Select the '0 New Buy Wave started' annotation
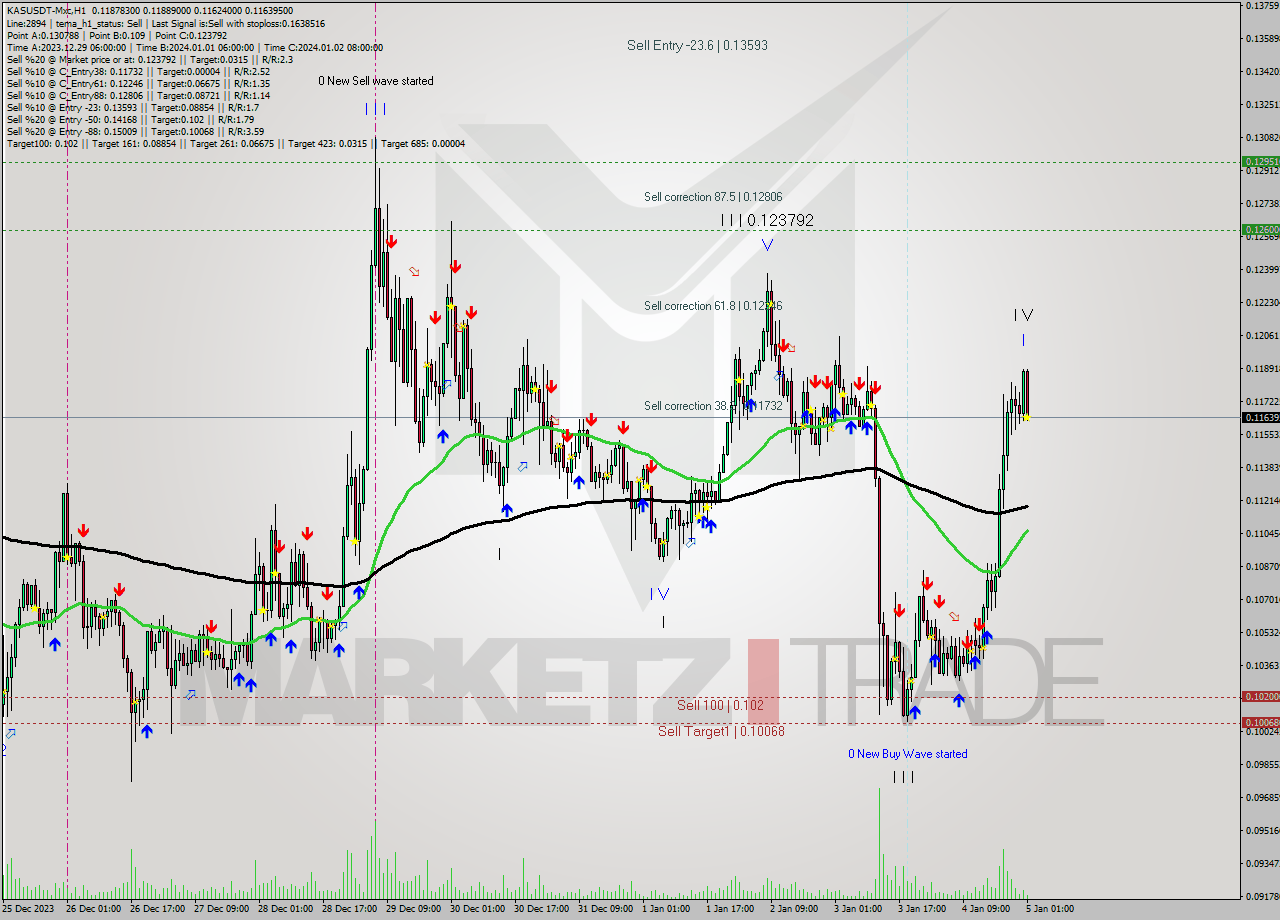This screenshot has width=1280, height=920. tap(908, 754)
